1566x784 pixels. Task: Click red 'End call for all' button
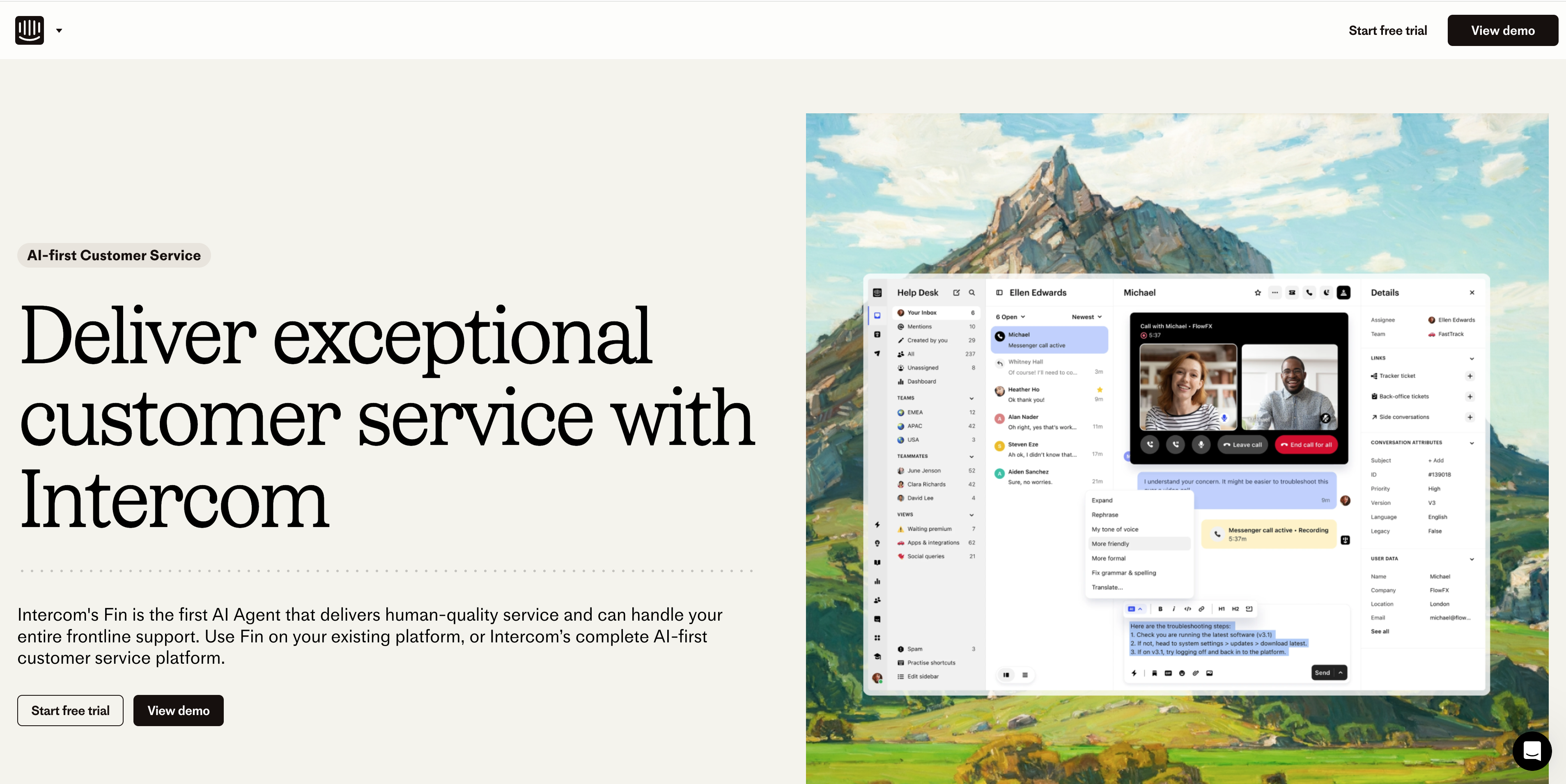[1306, 445]
